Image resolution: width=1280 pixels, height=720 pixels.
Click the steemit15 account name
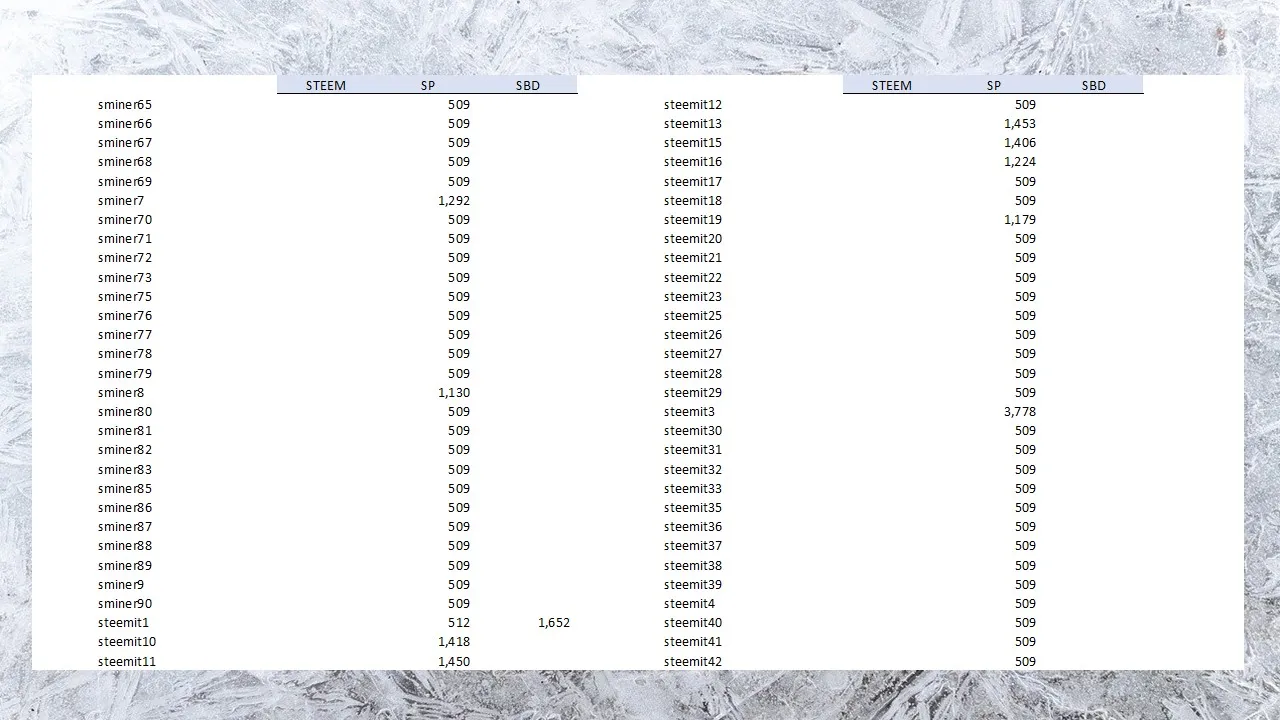coord(693,142)
